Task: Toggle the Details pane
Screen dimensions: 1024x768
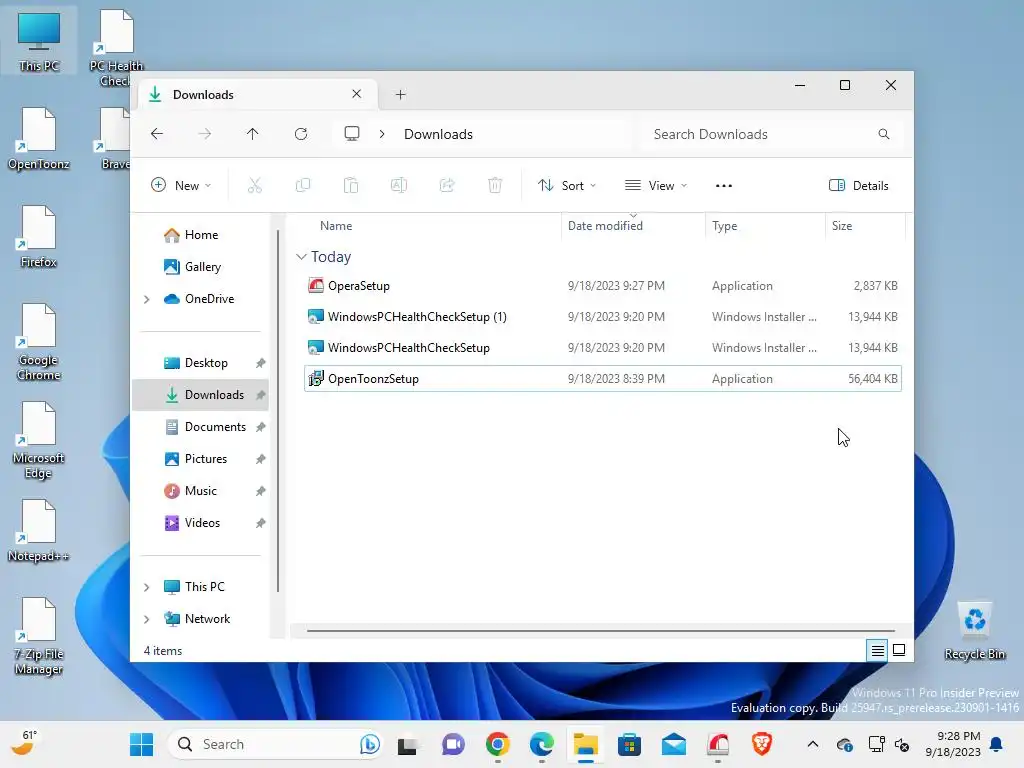Action: (x=859, y=185)
